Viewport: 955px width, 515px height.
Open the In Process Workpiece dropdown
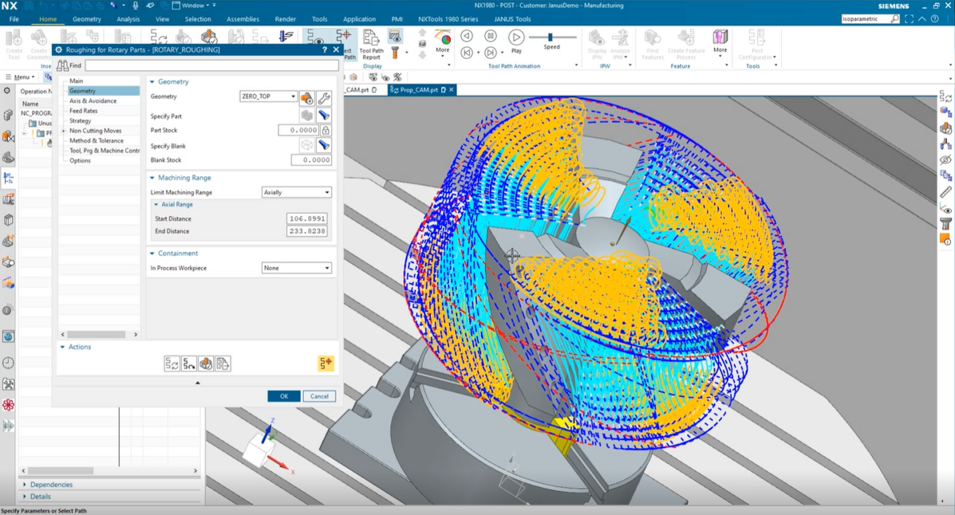(x=297, y=268)
